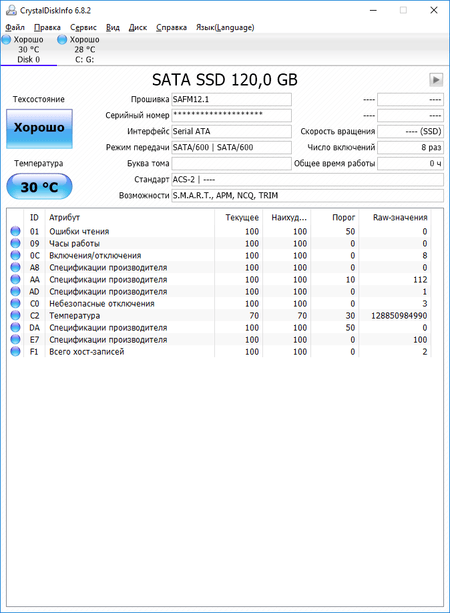Click status circle for attribute 0C
Image resolution: width=450 pixels, height=613 pixels.
coord(15,255)
